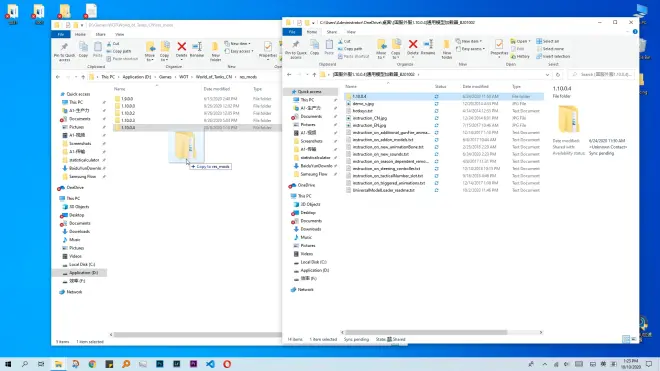Open File tab in left window
The height and width of the screenshot is (371, 660).
tap(61, 35)
